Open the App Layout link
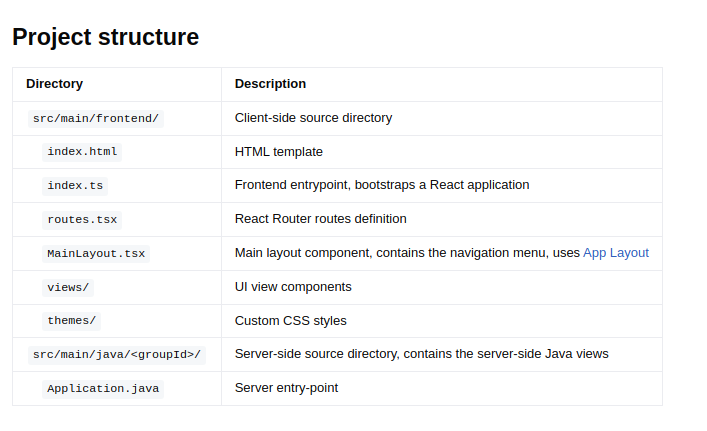The image size is (707, 431). coord(616,253)
